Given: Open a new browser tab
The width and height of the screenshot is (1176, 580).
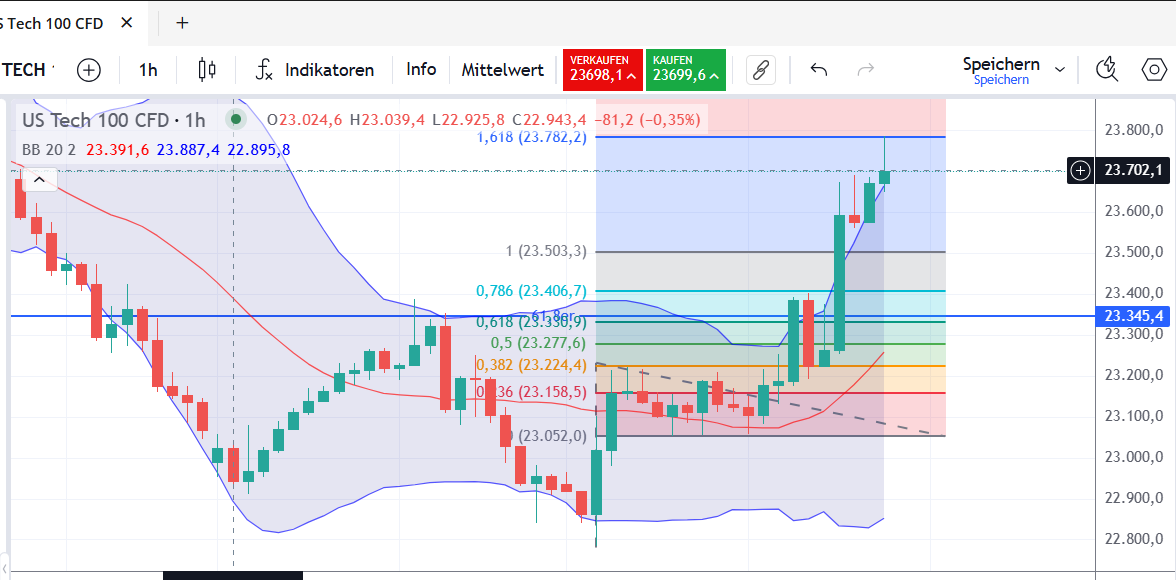Looking at the screenshot, I should tap(182, 23).
